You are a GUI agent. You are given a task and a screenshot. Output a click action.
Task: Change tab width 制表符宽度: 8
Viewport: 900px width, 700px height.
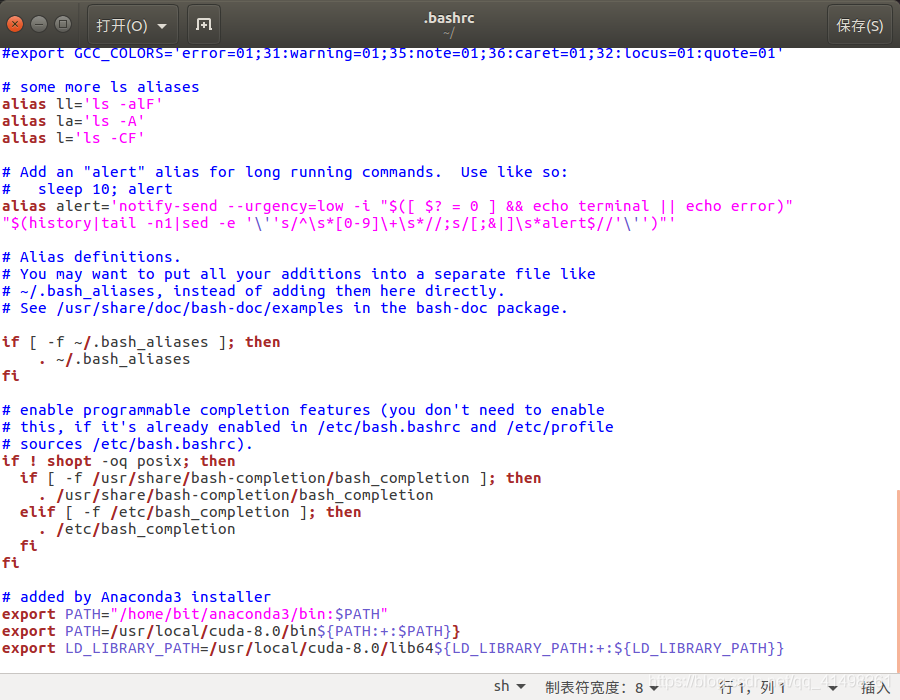coord(602,687)
